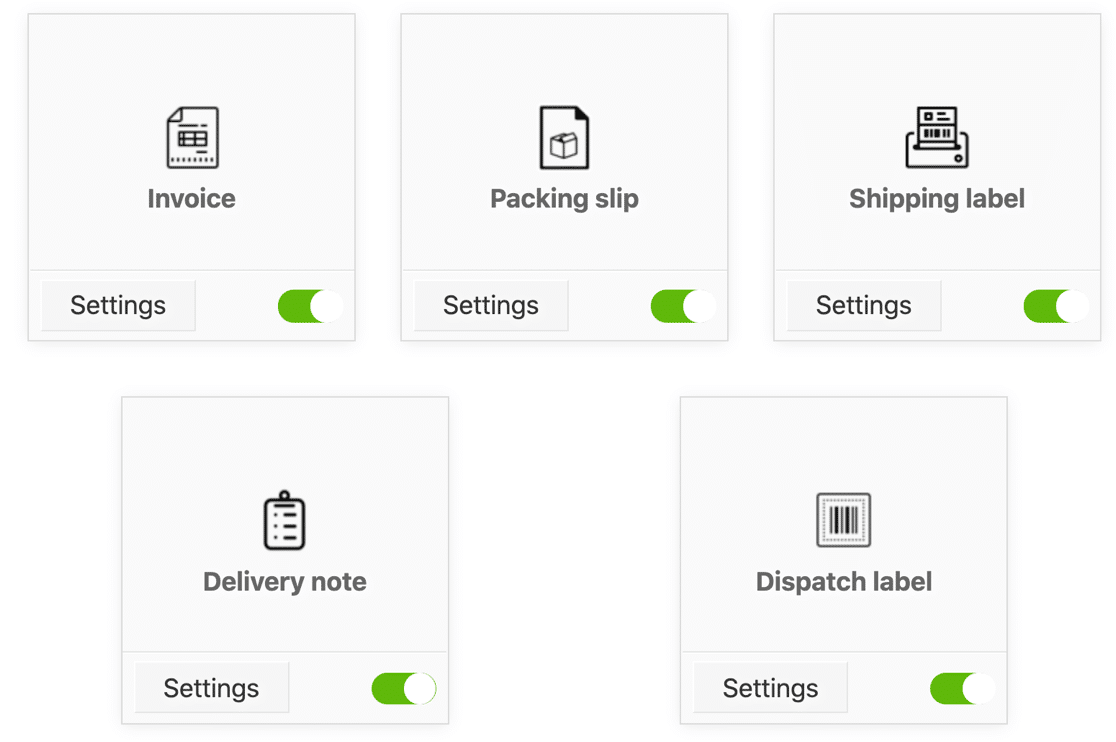Click the Packing slip box icon
This screenshot has height=742, width=1116.
pos(564,138)
